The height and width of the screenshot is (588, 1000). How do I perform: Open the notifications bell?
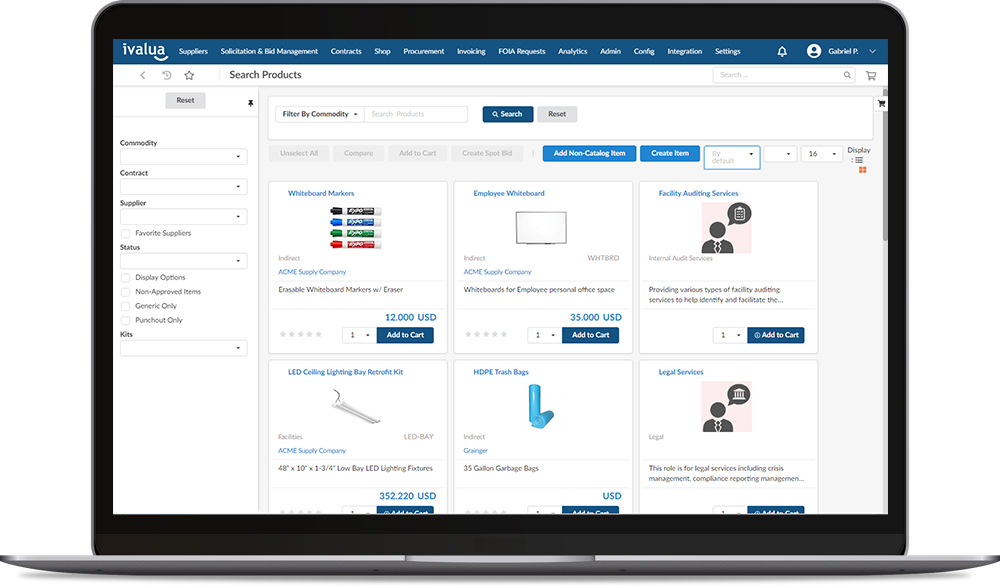[x=782, y=52]
